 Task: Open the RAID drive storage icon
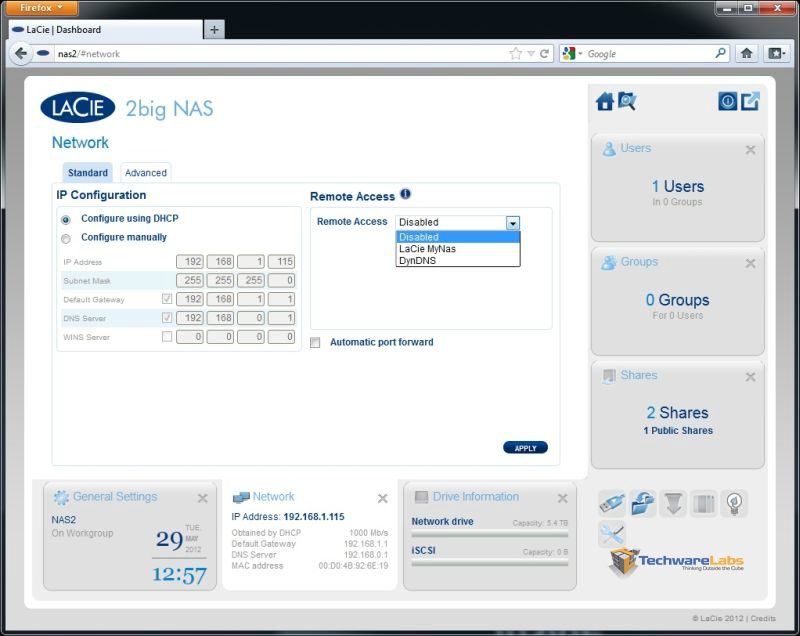(704, 503)
